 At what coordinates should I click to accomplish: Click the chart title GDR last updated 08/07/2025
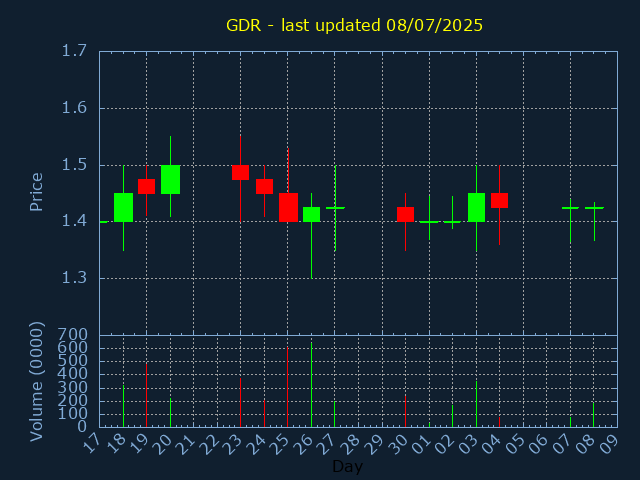(354, 25)
